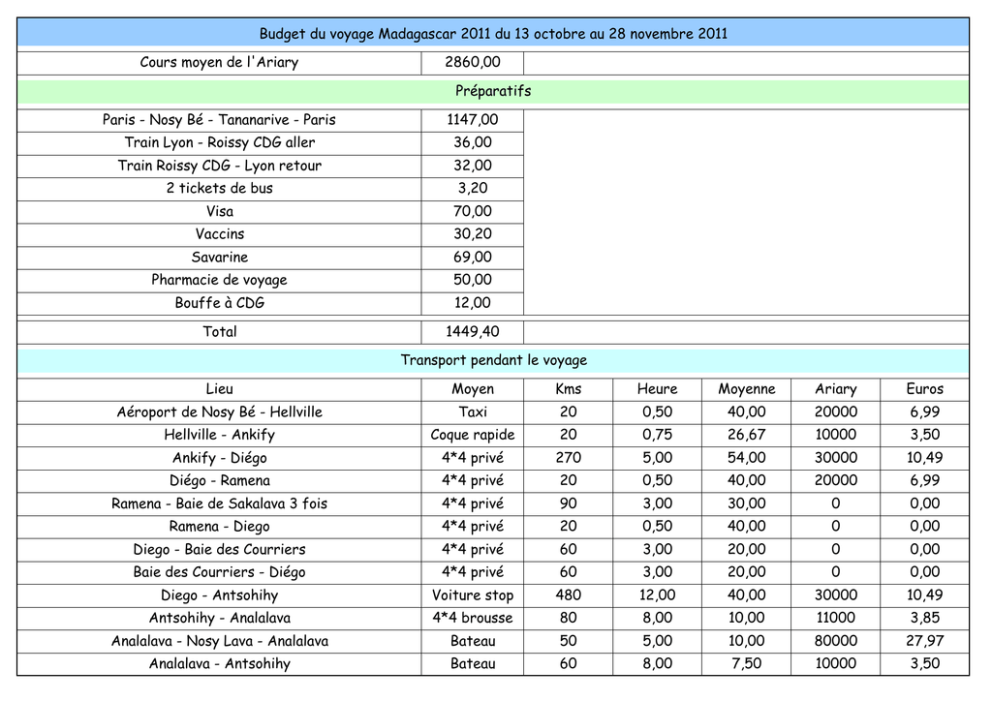Viewport: 992px width, 701px height.
Task: Click the Paris - Nosy Bé - Tananarive - Paris cell
Action: pyautogui.click(x=219, y=120)
